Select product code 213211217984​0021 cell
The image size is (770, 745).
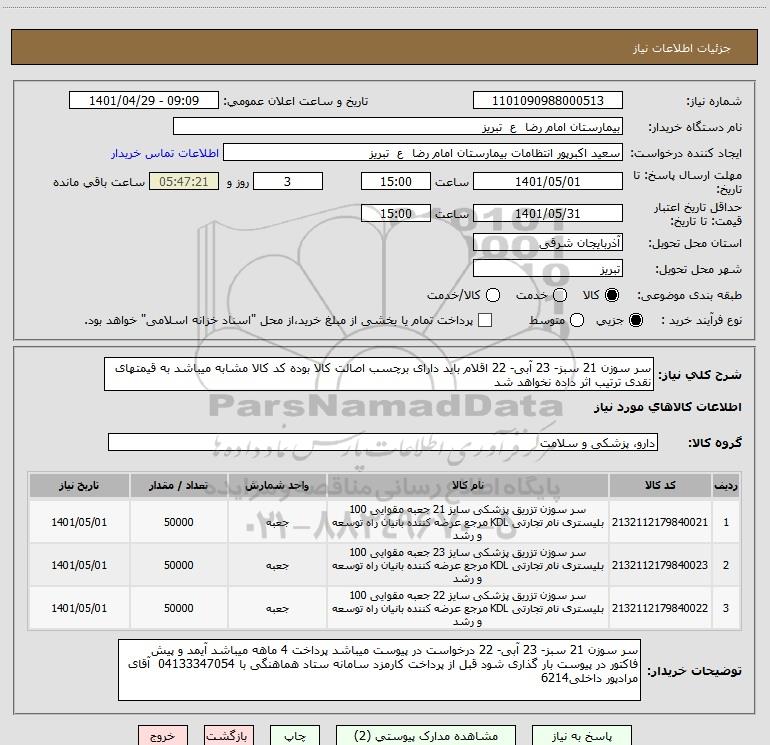pyautogui.click(x=660, y=522)
